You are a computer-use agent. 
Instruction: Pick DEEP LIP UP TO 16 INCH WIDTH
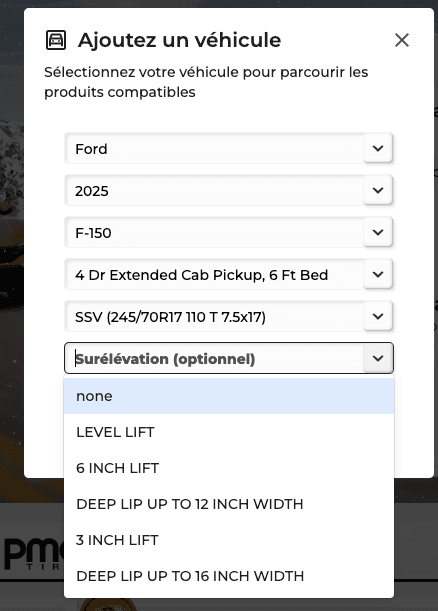pos(229,576)
